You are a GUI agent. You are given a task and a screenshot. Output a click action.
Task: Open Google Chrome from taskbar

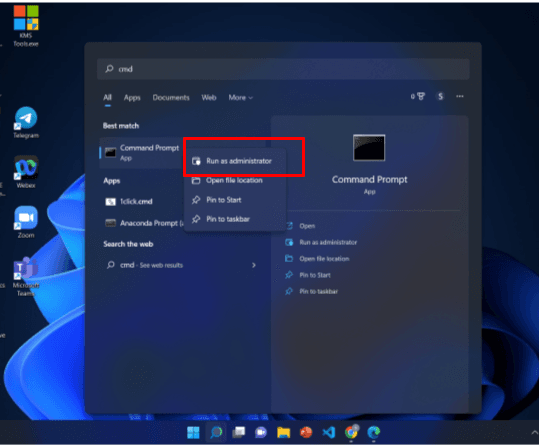[x=351, y=432]
